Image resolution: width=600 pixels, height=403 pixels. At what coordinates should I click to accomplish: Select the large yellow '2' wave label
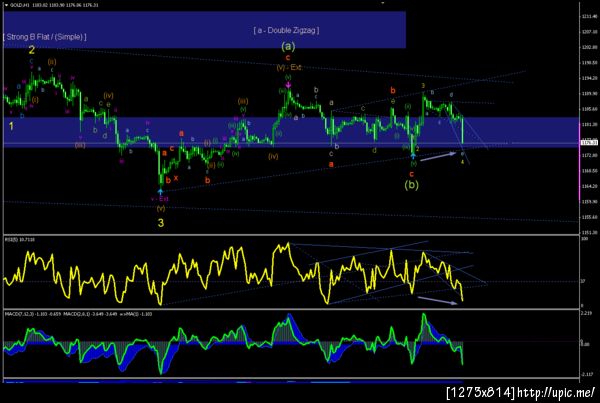tap(32, 50)
